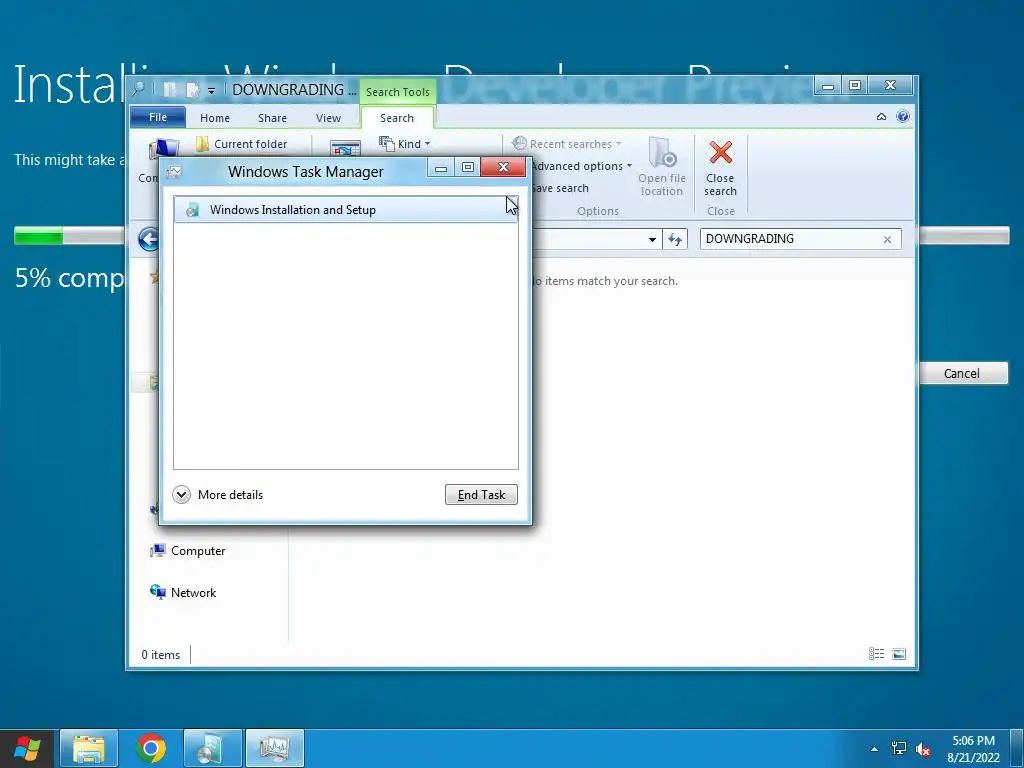Click the Computer icon in navigation pane
The height and width of the screenshot is (768, 1024).
pyautogui.click(x=157, y=551)
